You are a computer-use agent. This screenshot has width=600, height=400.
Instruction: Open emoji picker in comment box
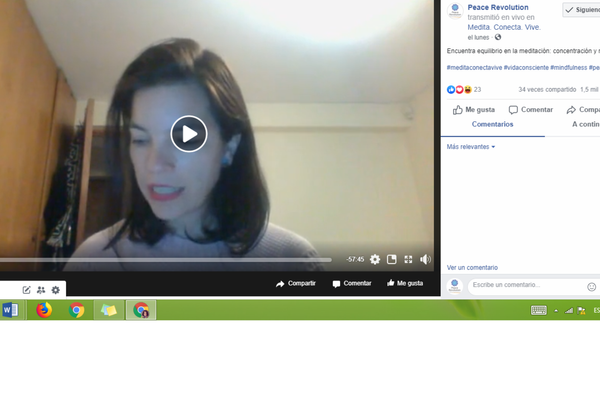pos(592,287)
